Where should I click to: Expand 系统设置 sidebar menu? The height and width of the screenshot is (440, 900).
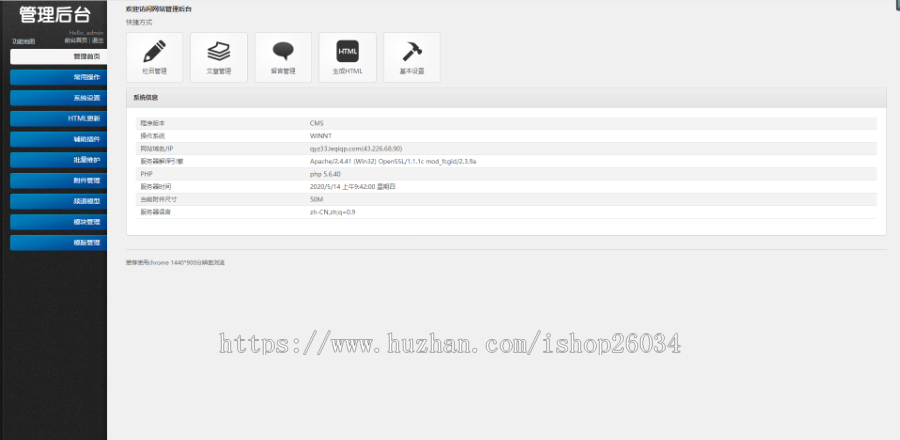[x=59, y=98]
